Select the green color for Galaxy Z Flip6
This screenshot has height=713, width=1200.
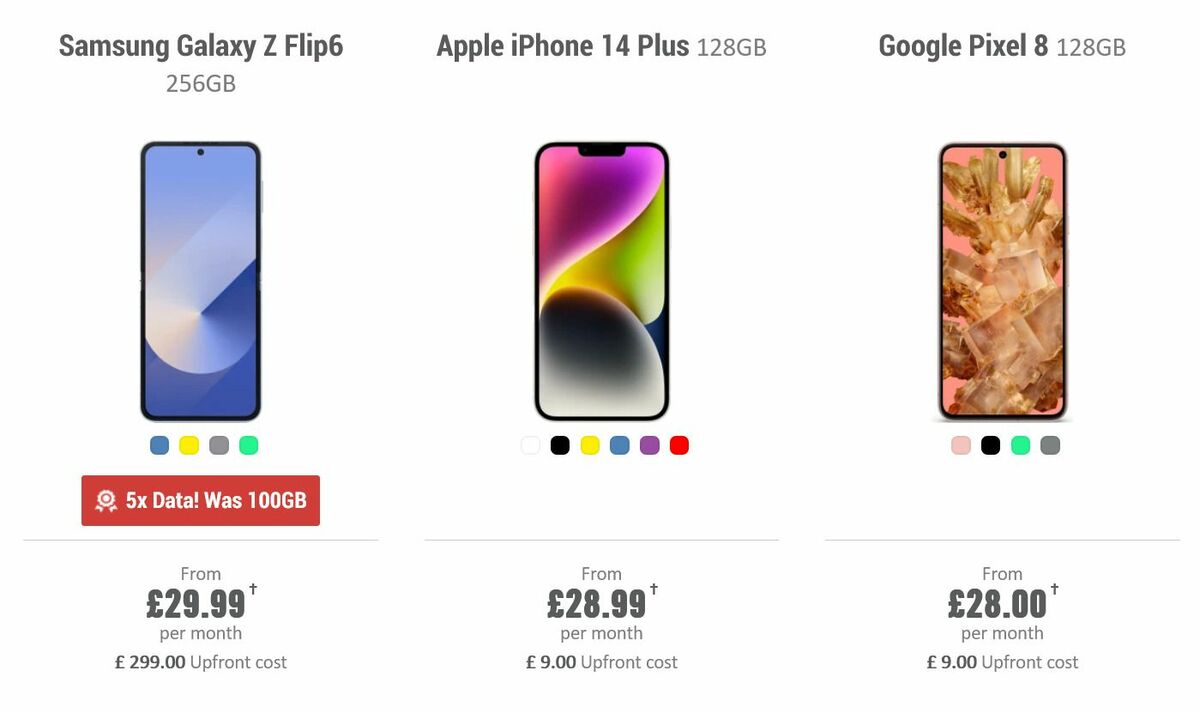[248, 446]
